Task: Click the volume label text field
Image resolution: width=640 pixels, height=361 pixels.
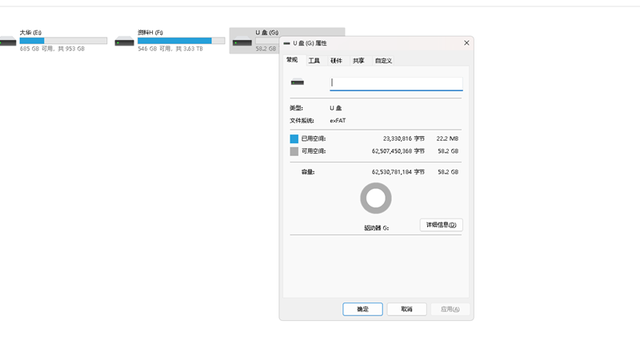Action: pyautogui.click(x=396, y=83)
